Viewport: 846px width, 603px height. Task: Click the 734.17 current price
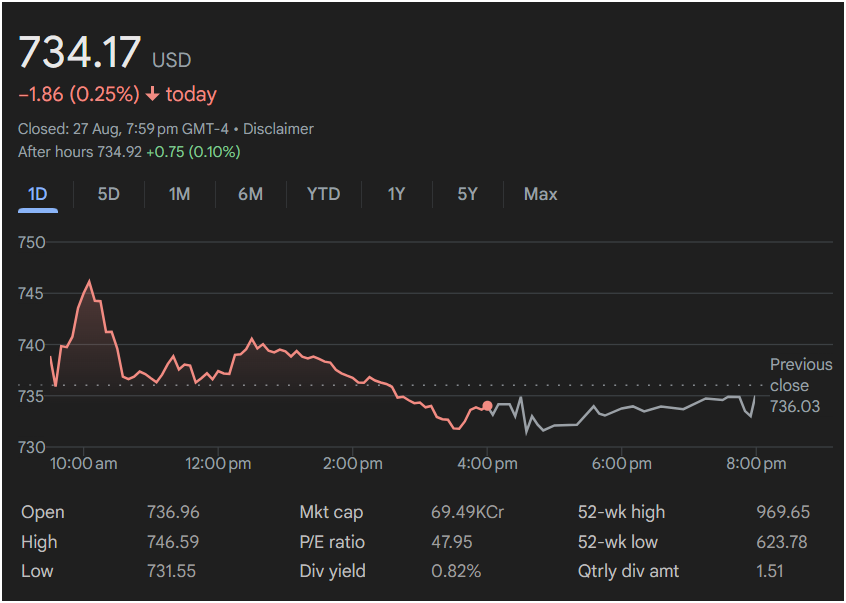point(80,52)
